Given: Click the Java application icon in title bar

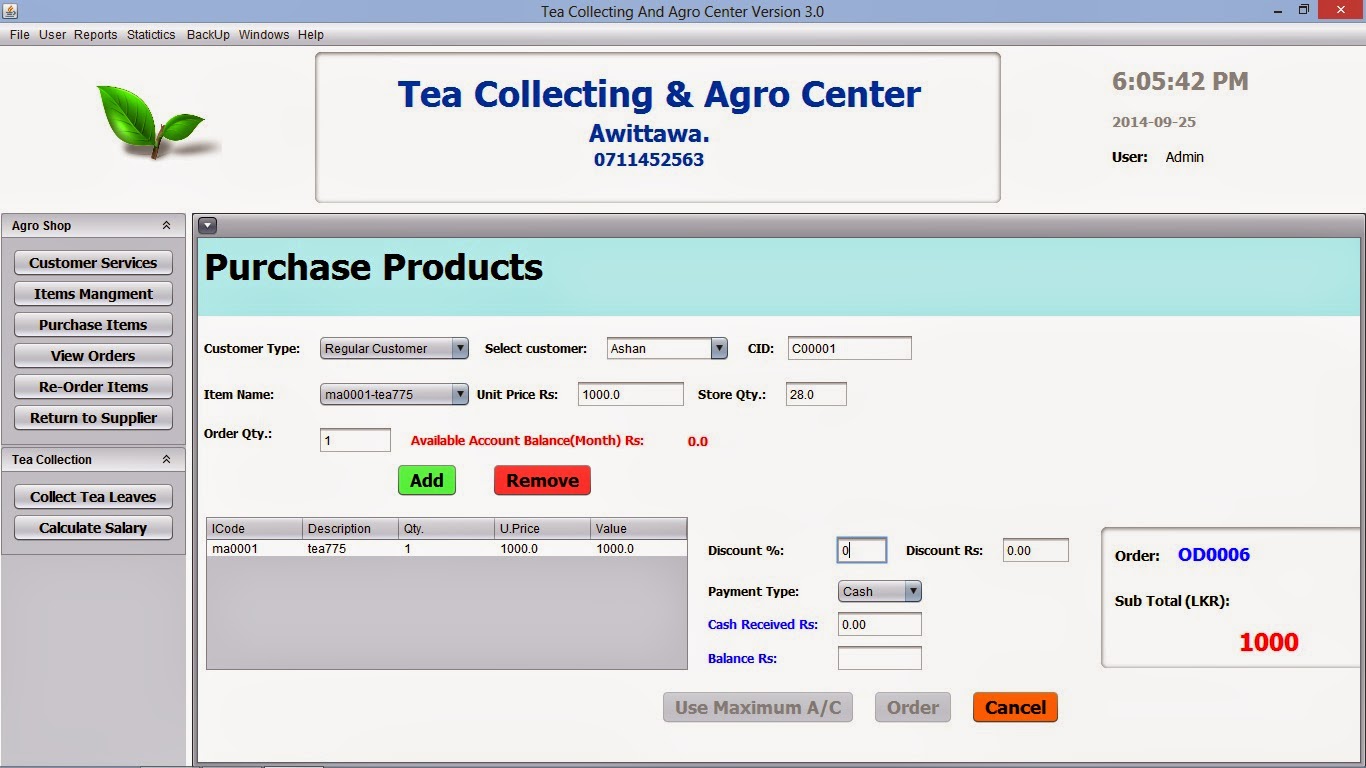Looking at the screenshot, I should click(10, 10).
